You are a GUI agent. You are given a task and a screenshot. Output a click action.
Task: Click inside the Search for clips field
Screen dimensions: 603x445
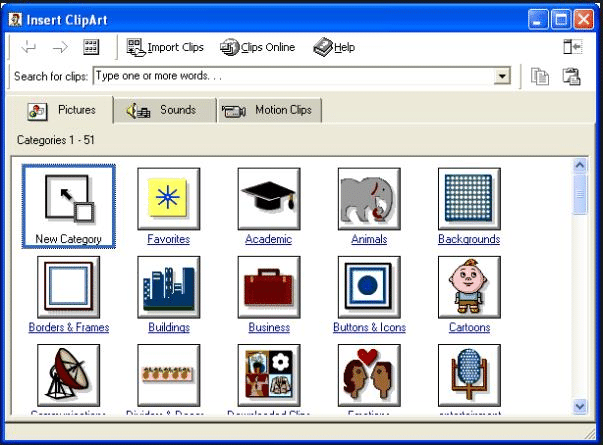(x=294, y=76)
